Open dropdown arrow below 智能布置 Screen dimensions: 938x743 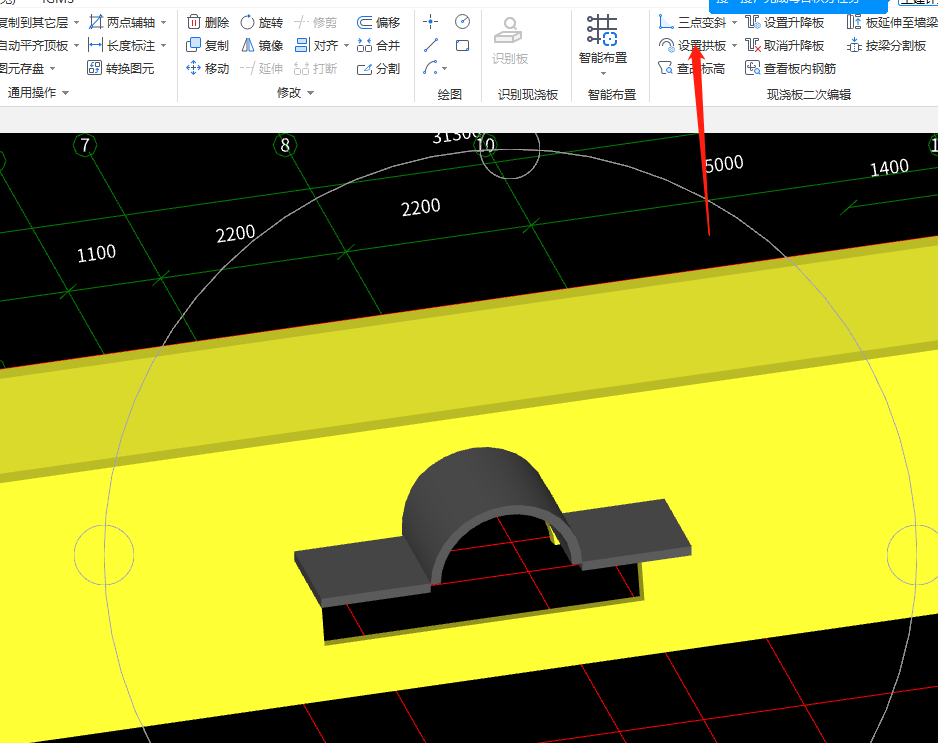coord(603,74)
